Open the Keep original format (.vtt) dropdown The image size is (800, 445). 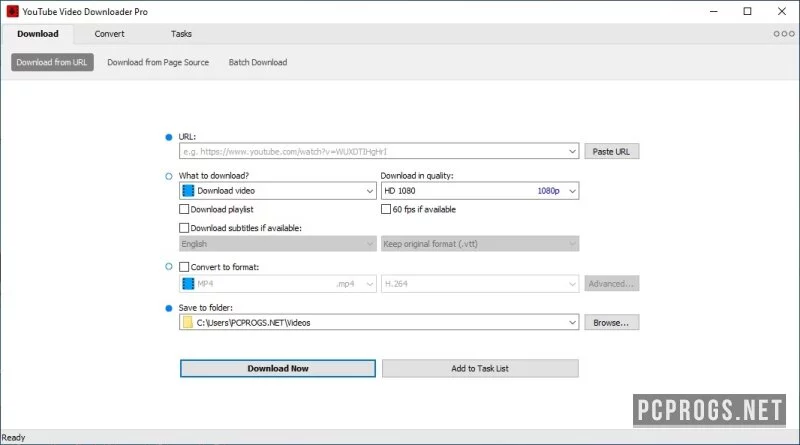pyautogui.click(x=480, y=244)
